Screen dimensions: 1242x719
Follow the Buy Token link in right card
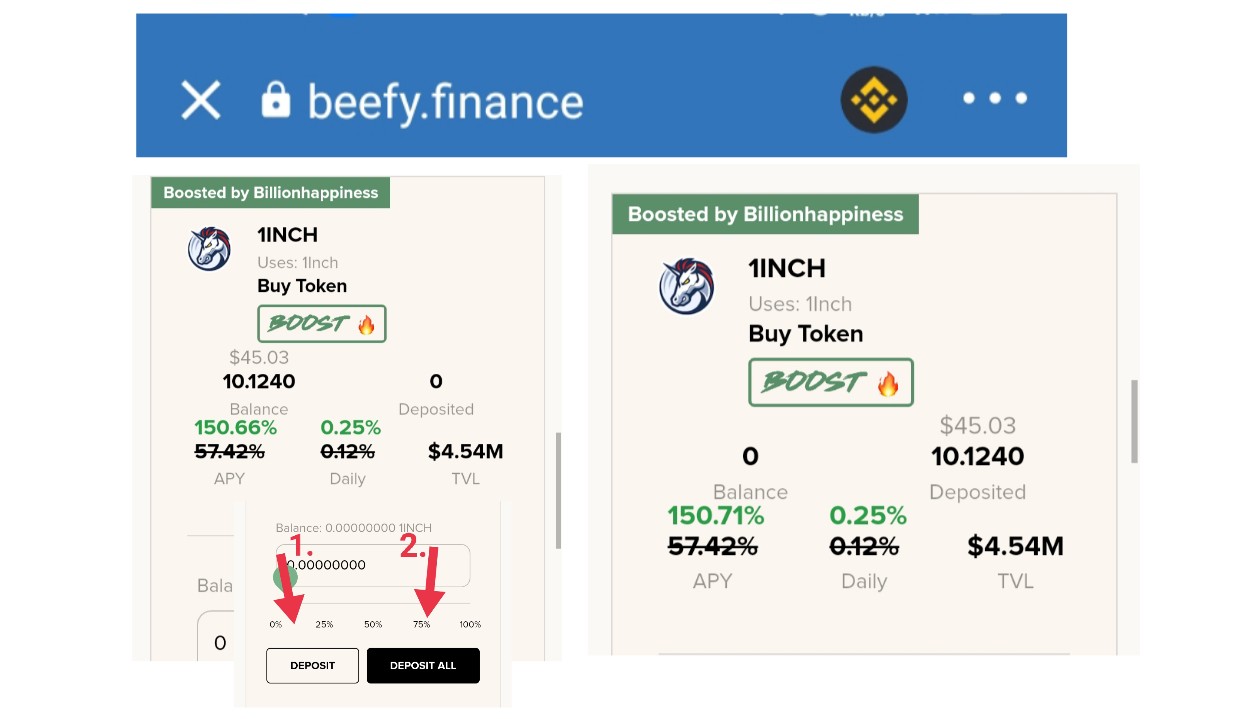[806, 334]
